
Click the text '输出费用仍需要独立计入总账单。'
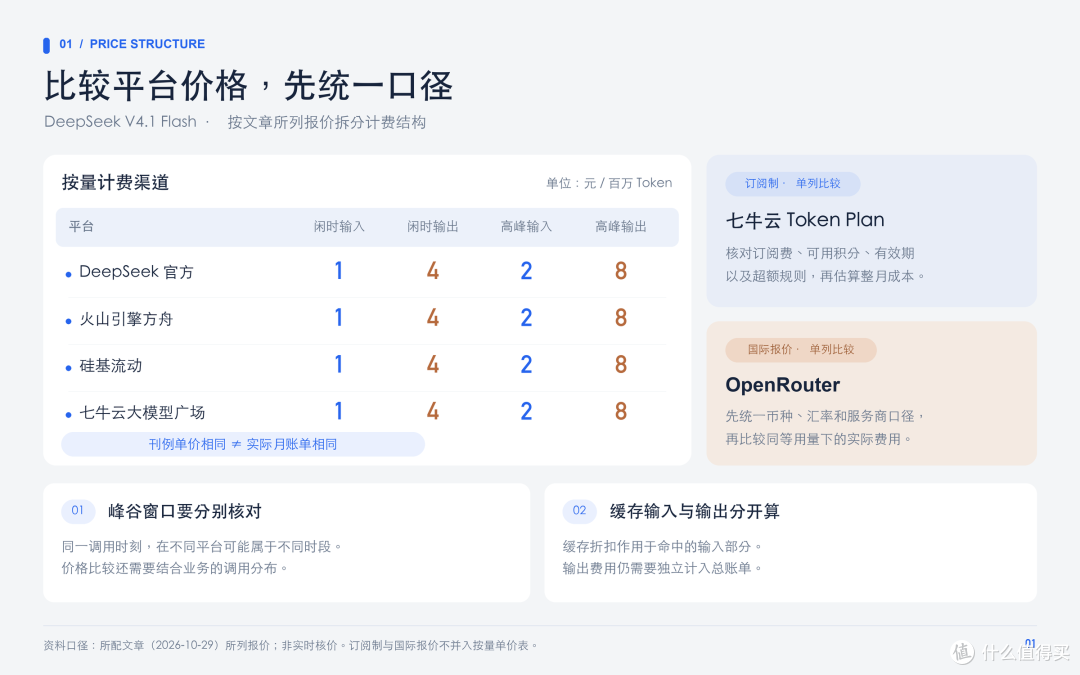663,568
